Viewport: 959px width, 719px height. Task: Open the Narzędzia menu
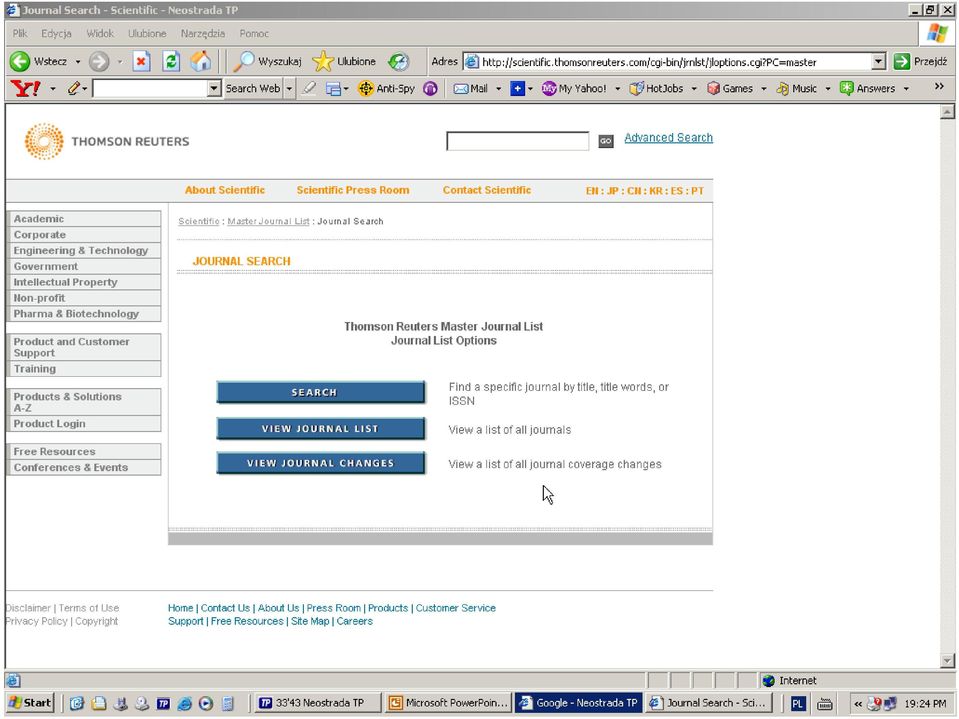pyautogui.click(x=202, y=34)
